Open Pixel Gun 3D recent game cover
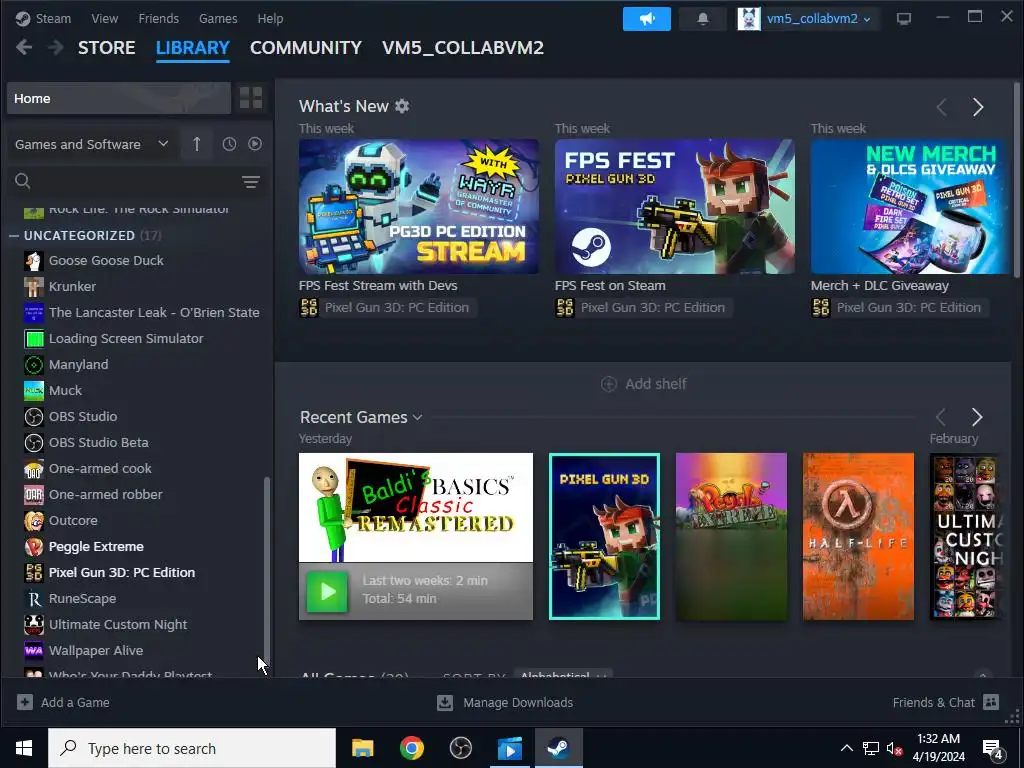The height and width of the screenshot is (768, 1024). (x=605, y=536)
